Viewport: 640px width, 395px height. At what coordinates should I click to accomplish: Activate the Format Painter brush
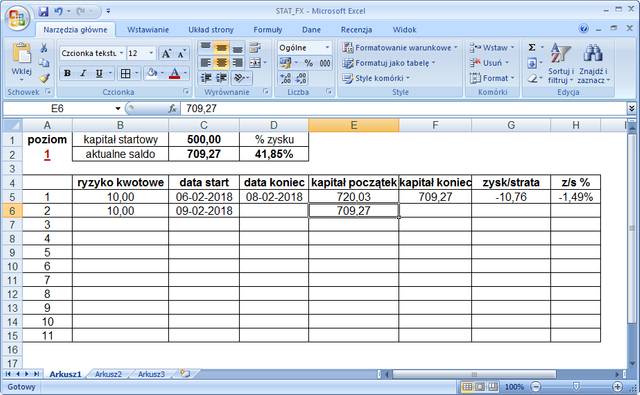click(44, 78)
